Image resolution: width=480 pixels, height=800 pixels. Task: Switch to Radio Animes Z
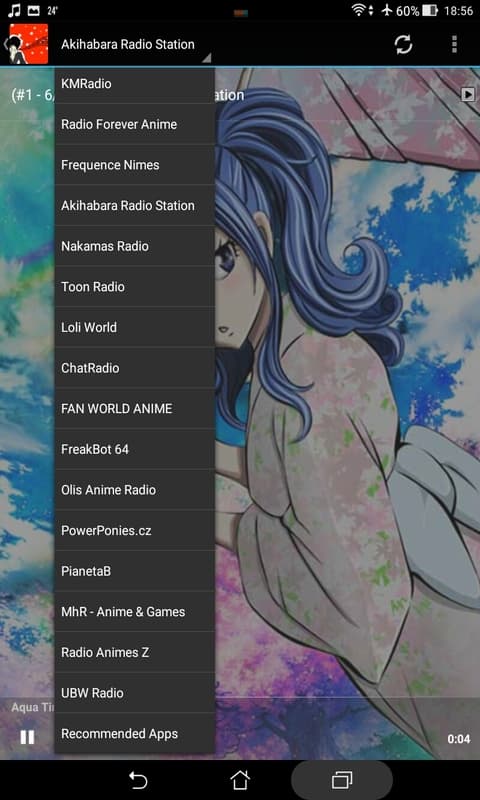[x=135, y=652]
